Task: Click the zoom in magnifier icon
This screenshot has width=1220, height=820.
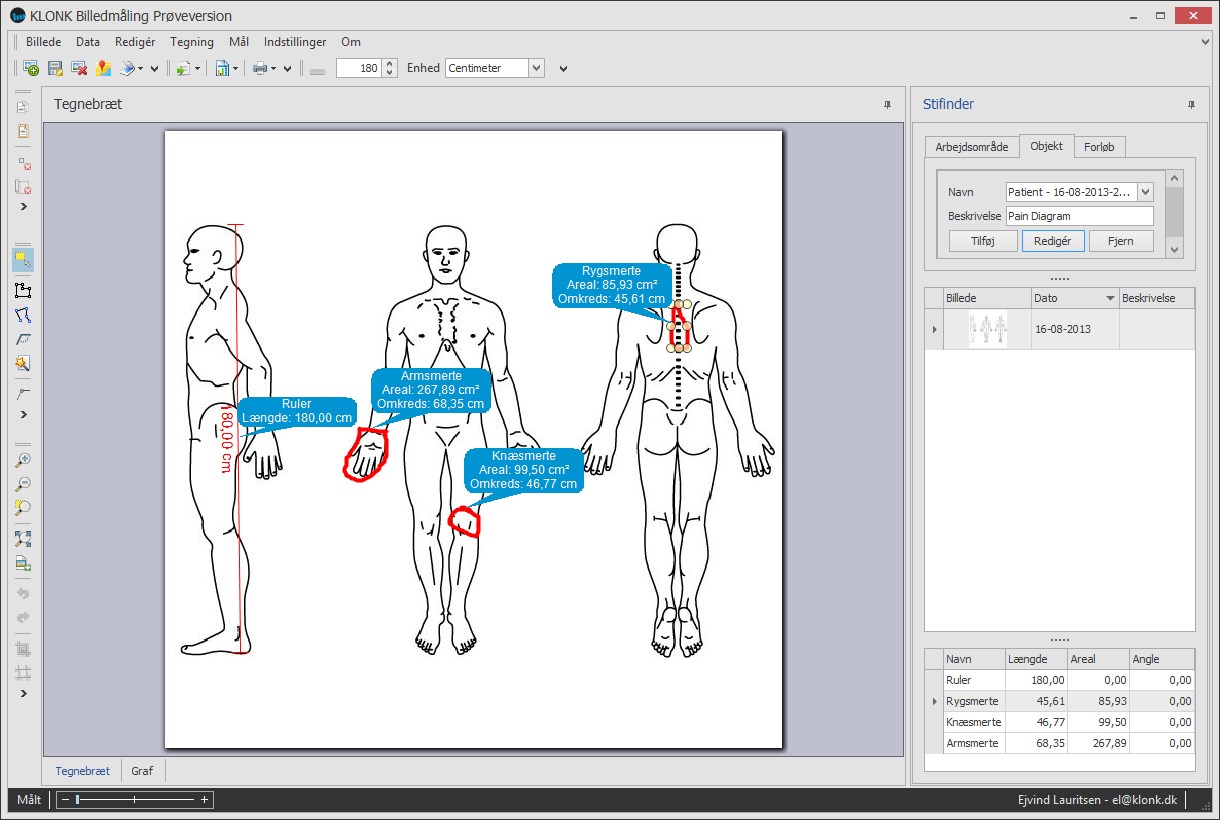Action: [23, 460]
